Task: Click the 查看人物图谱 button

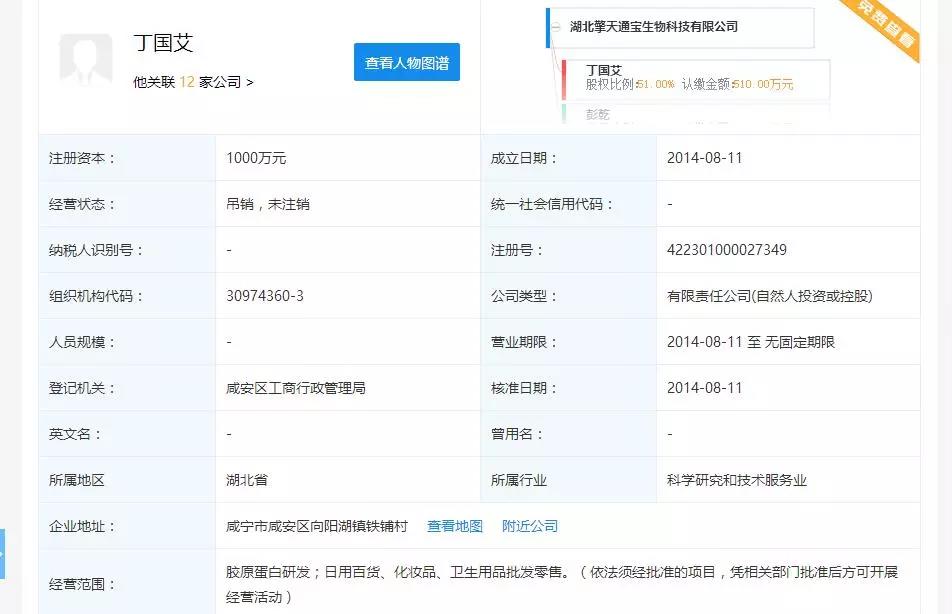Action: pyautogui.click(x=406, y=63)
